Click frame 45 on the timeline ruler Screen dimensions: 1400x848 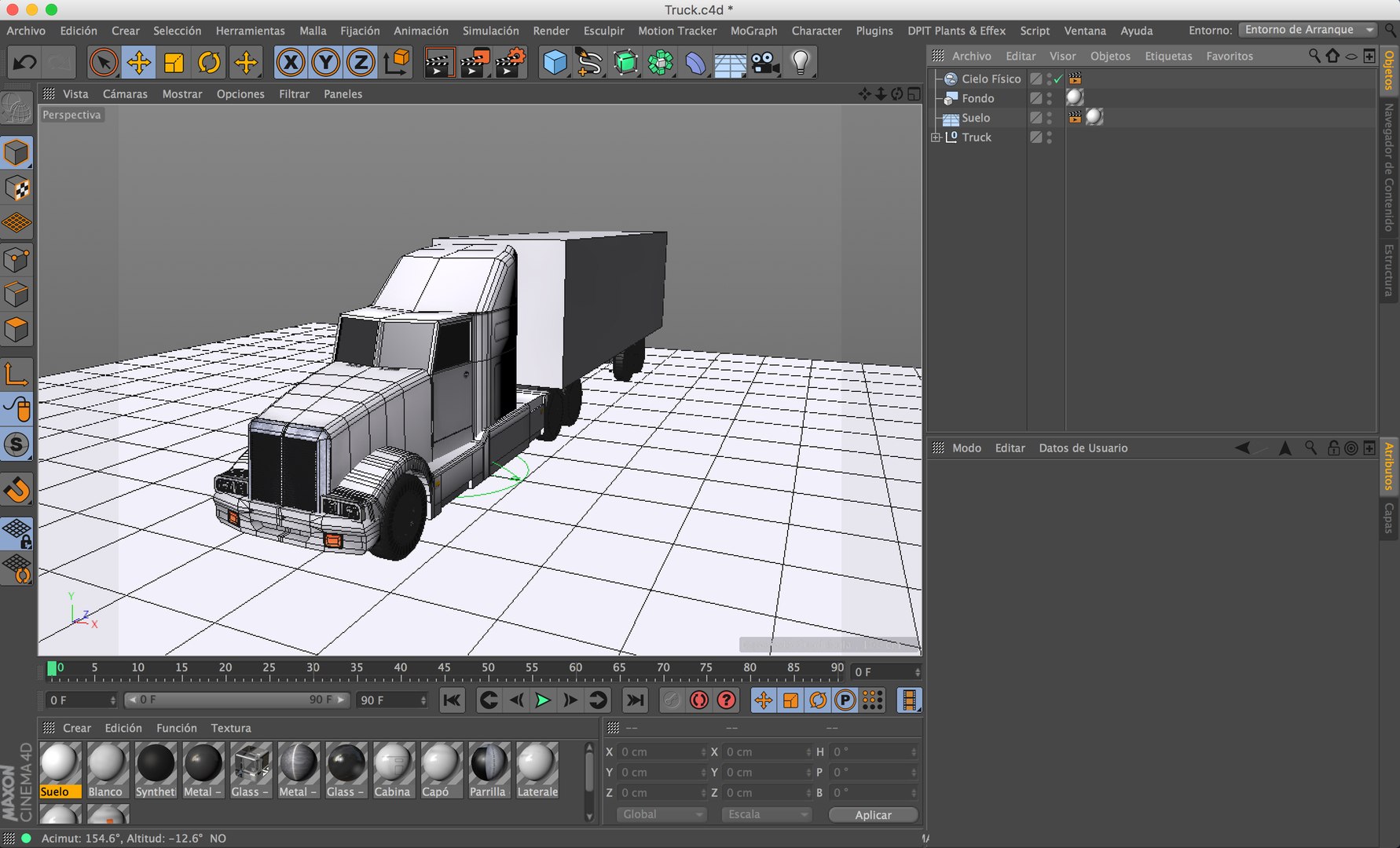click(444, 669)
